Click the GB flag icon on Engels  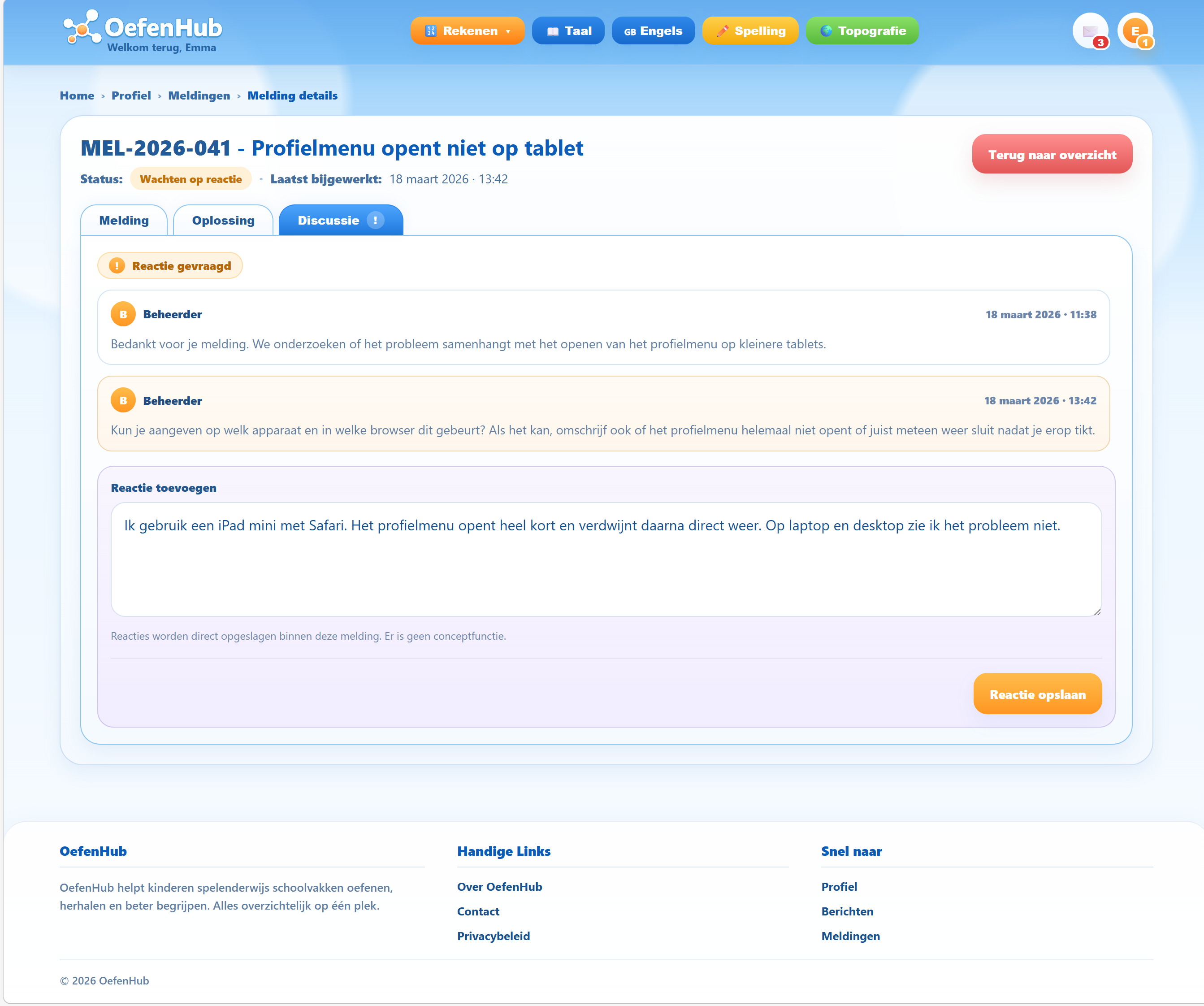point(630,31)
